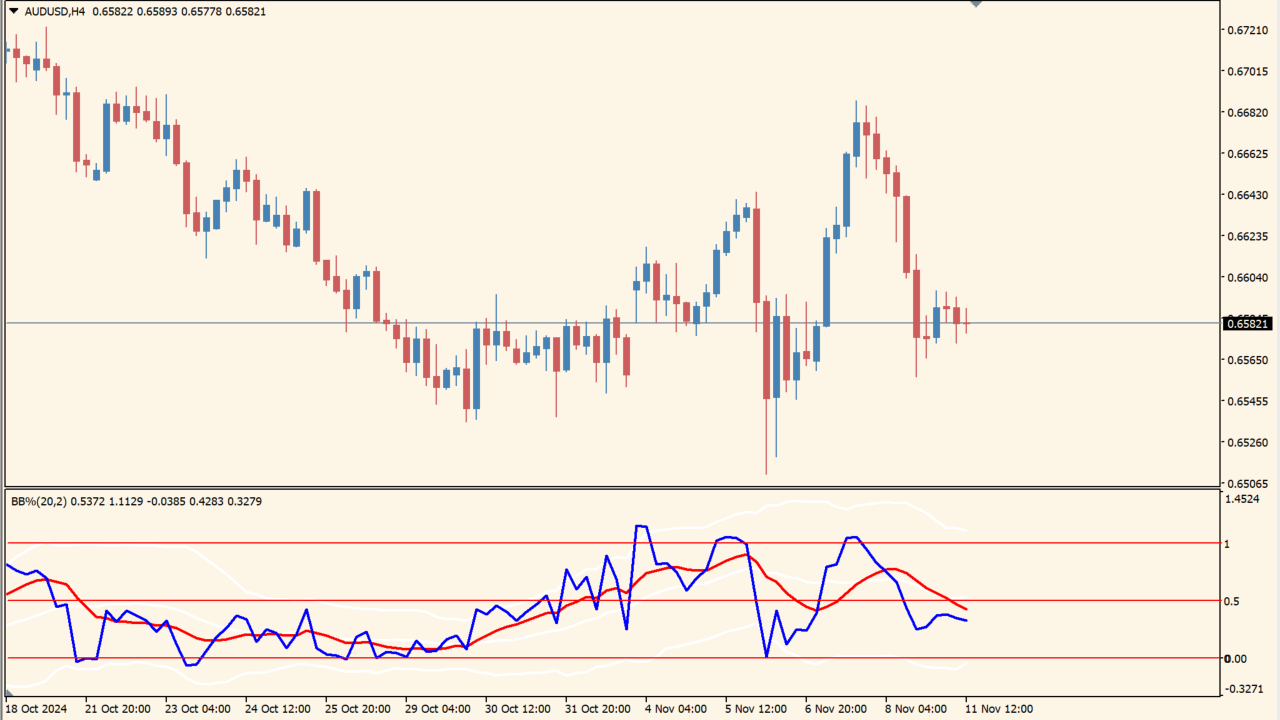Click the 31 Oct 20:00 time label
The height and width of the screenshot is (720, 1280).
coord(598,709)
